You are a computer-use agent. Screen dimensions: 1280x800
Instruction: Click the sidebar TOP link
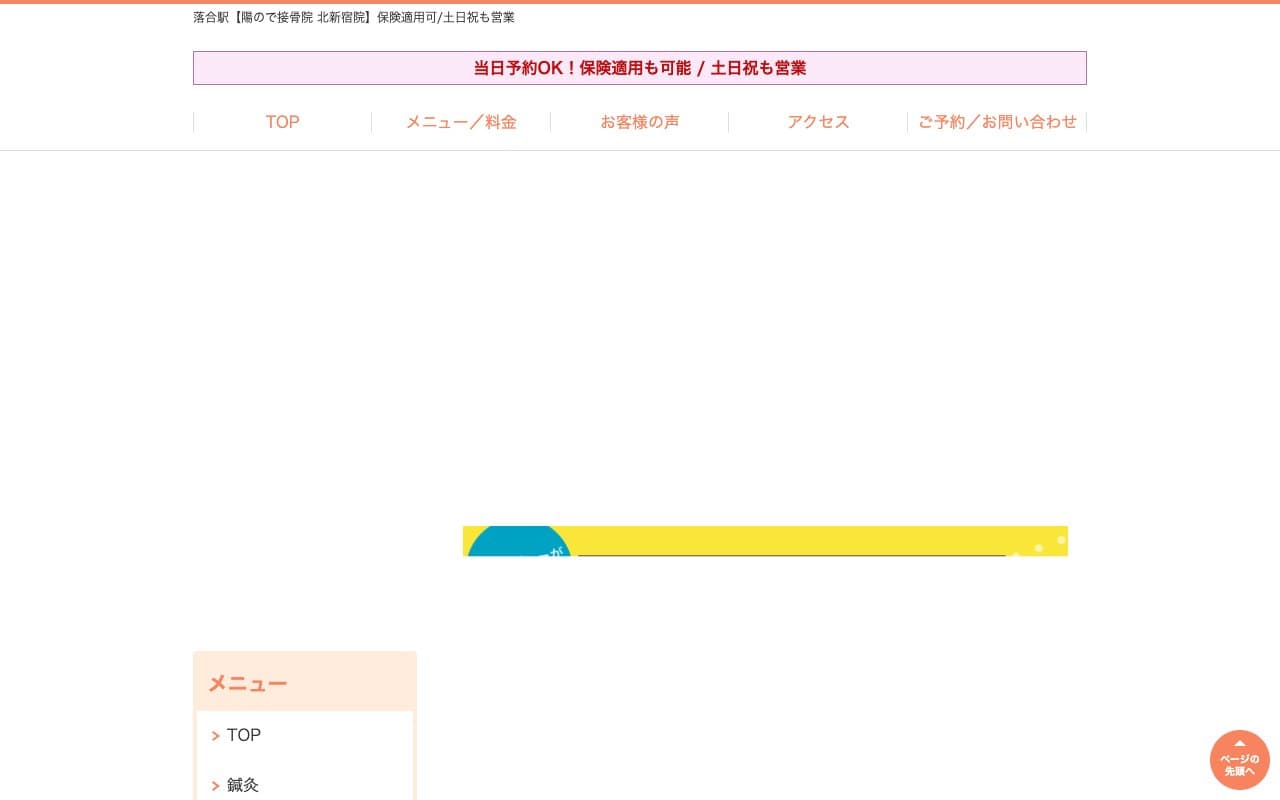(243, 735)
